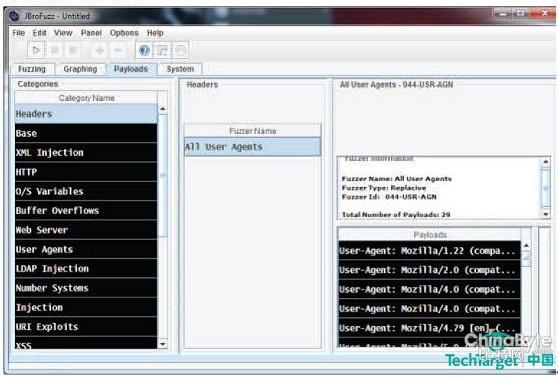Select the XSS category
This screenshot has height=381, width=558.
point(86,343)
